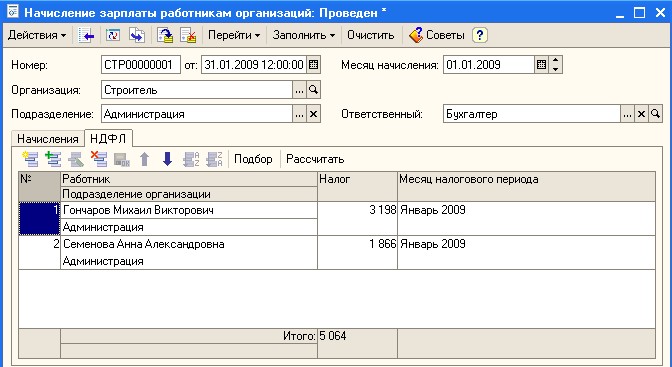
Task: Click the Налог column header
Action: coord(357,187)
